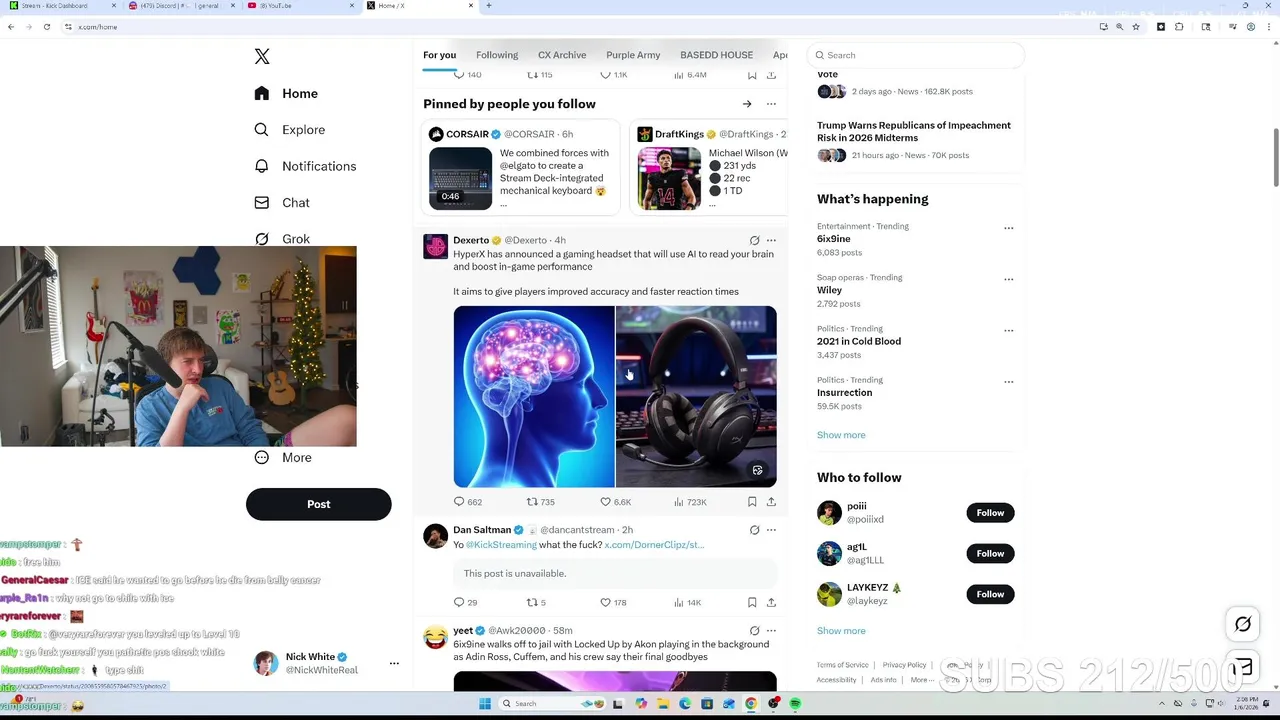This screenshot has height=720, width=1280.
Task: Open options menu for Pinned section
Action: (x=771, y=104)
